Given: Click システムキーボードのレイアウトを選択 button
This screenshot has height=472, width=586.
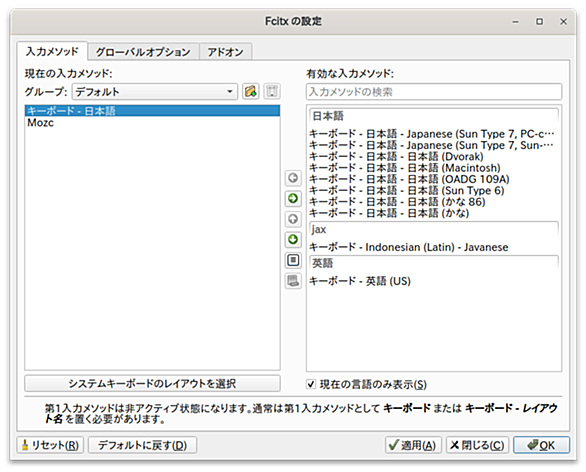Looking at the screenshot, I should click(x=152, y=383).
